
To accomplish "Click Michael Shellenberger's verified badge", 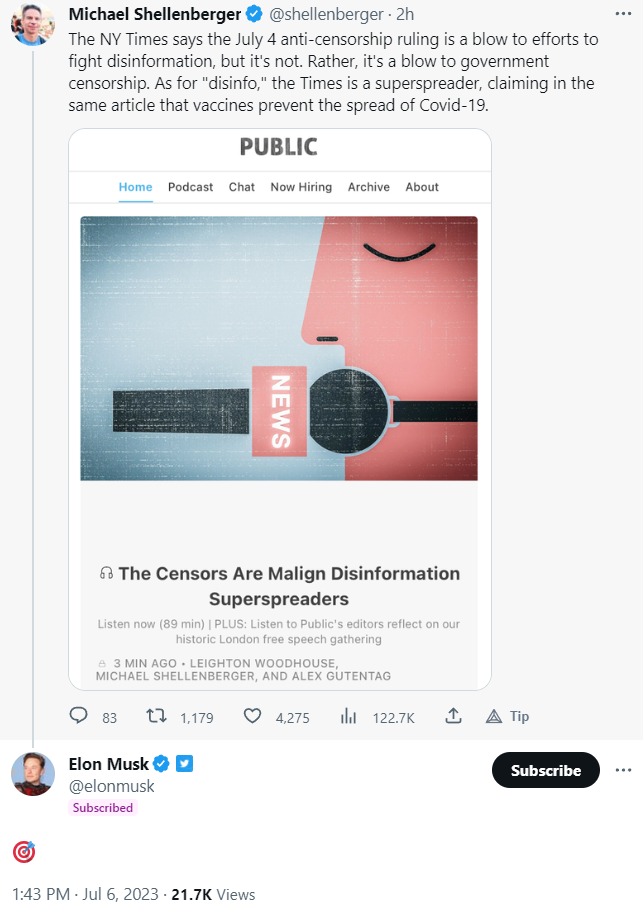I will [254, 15].
